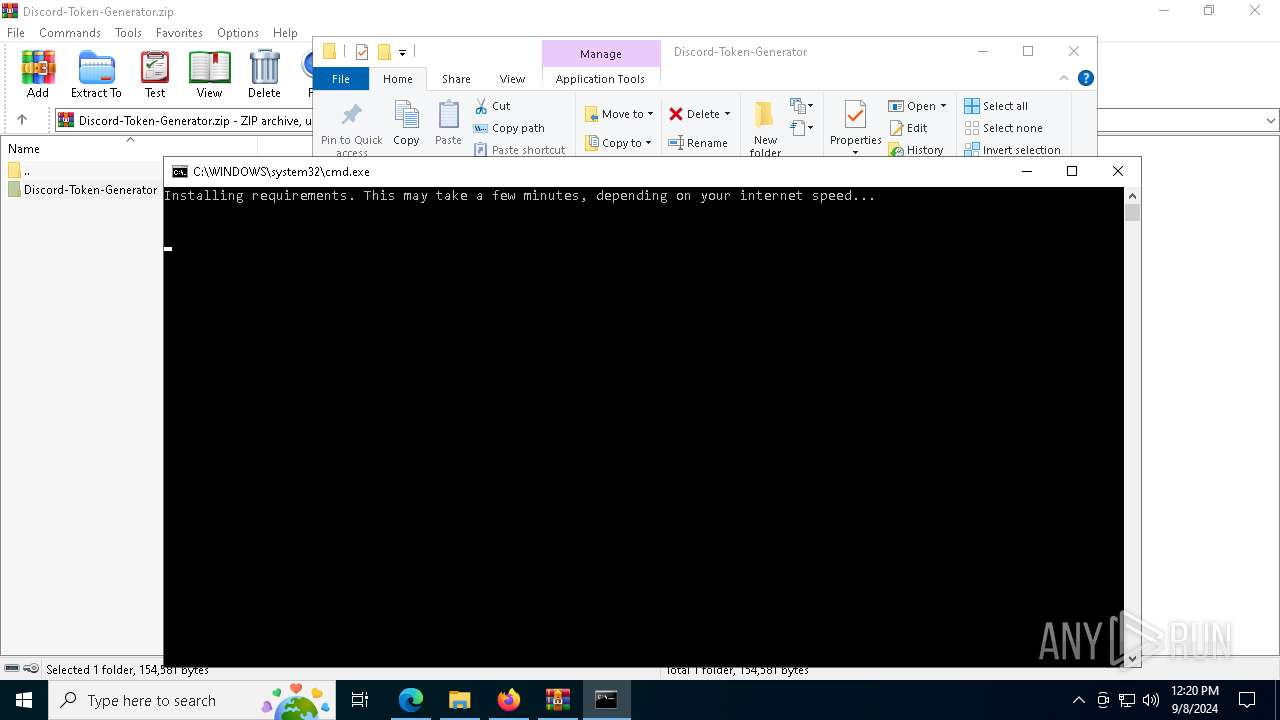
Task: Click WinRAR taskbar icon
Action: 558,700
